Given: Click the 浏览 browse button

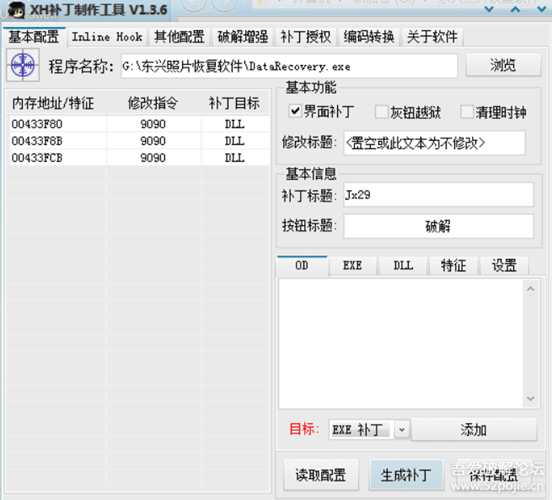Looking at the screenshot, I should click(x=503, y=65).
